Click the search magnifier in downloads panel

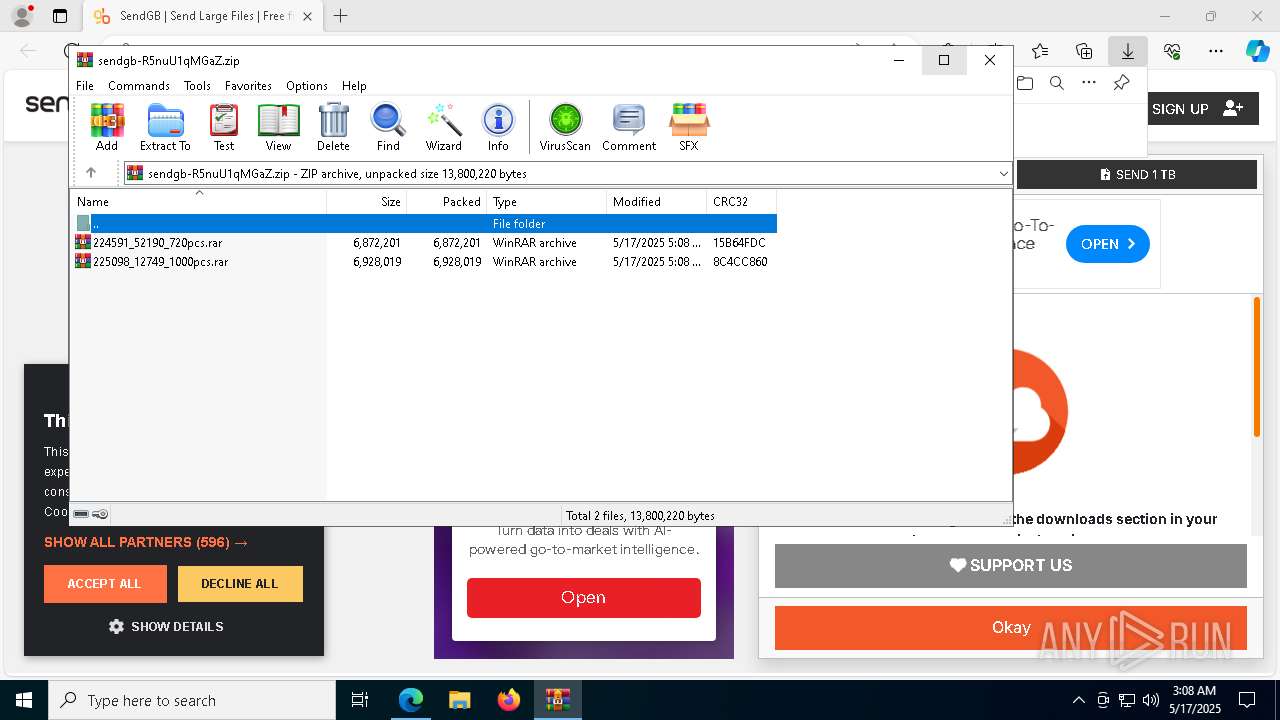(1057, 83)
